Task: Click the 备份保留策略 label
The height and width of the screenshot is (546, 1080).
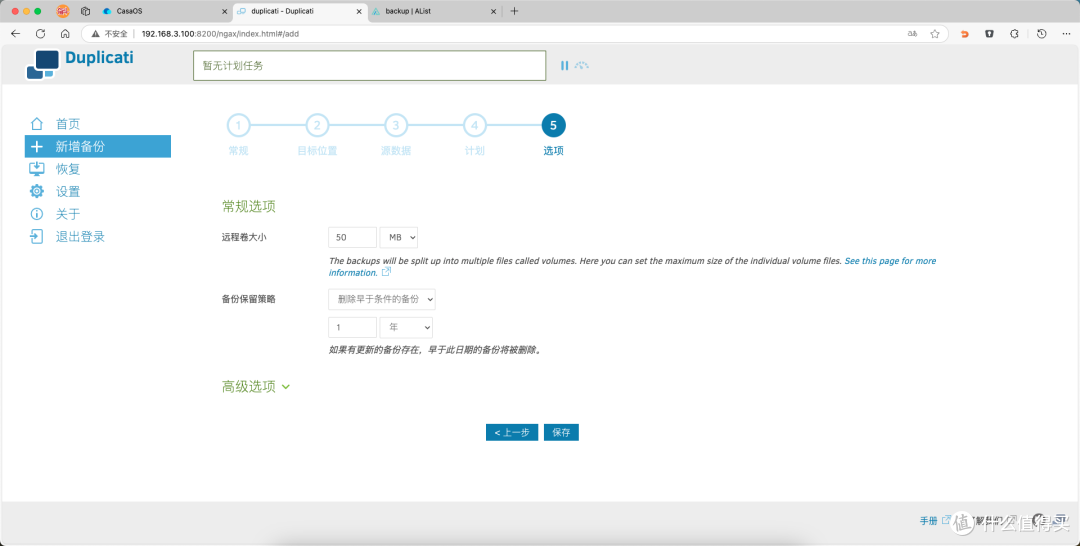Action: pos(249,300)
